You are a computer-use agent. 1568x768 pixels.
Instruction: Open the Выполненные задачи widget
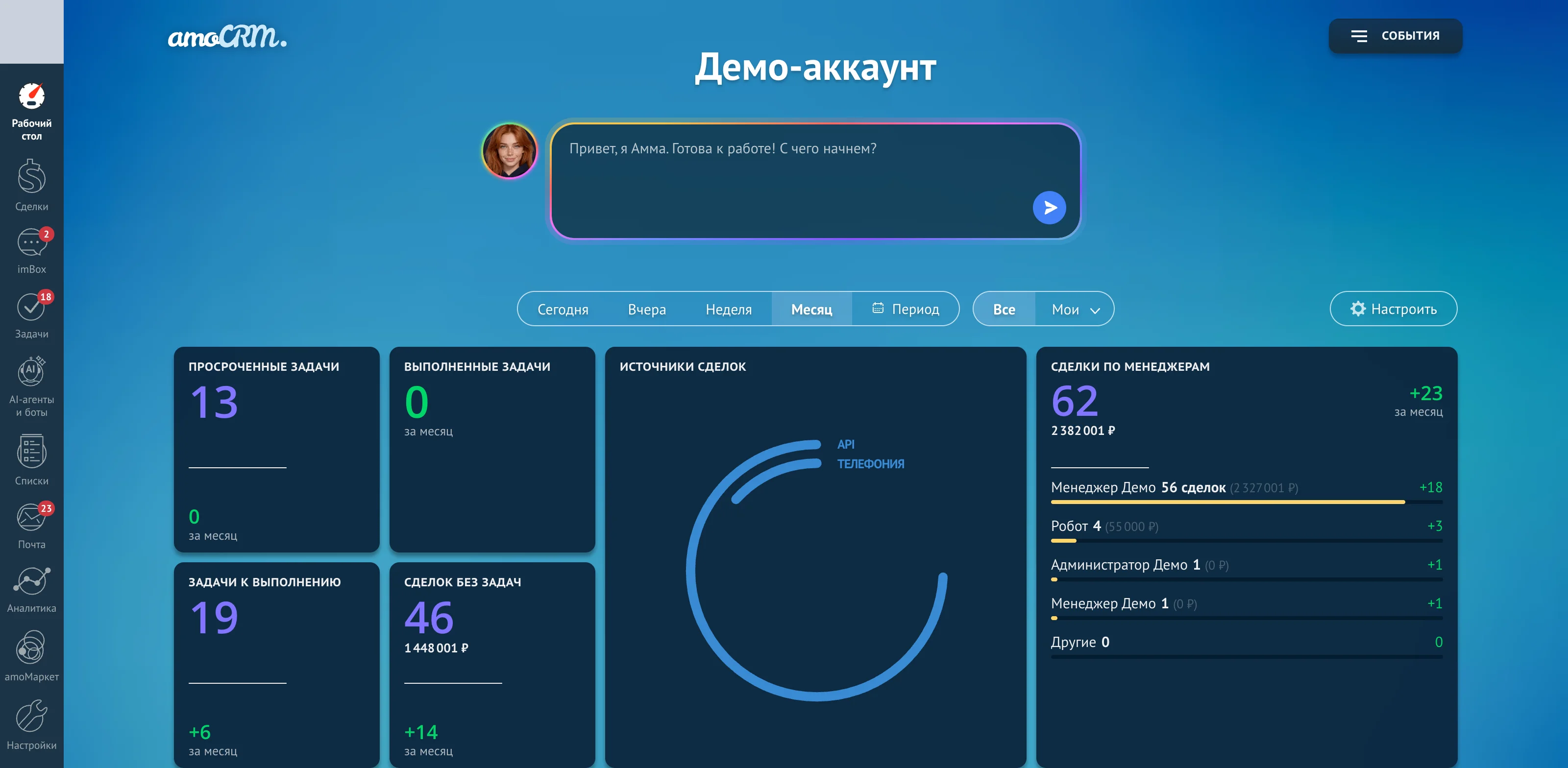[x=492, y=449]
